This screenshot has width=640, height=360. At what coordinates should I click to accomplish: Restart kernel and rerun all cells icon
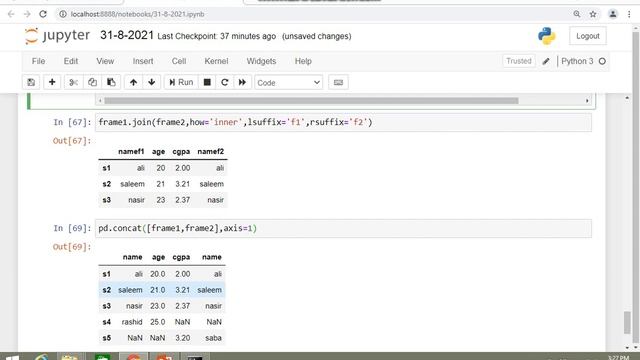tap(242, 82)
